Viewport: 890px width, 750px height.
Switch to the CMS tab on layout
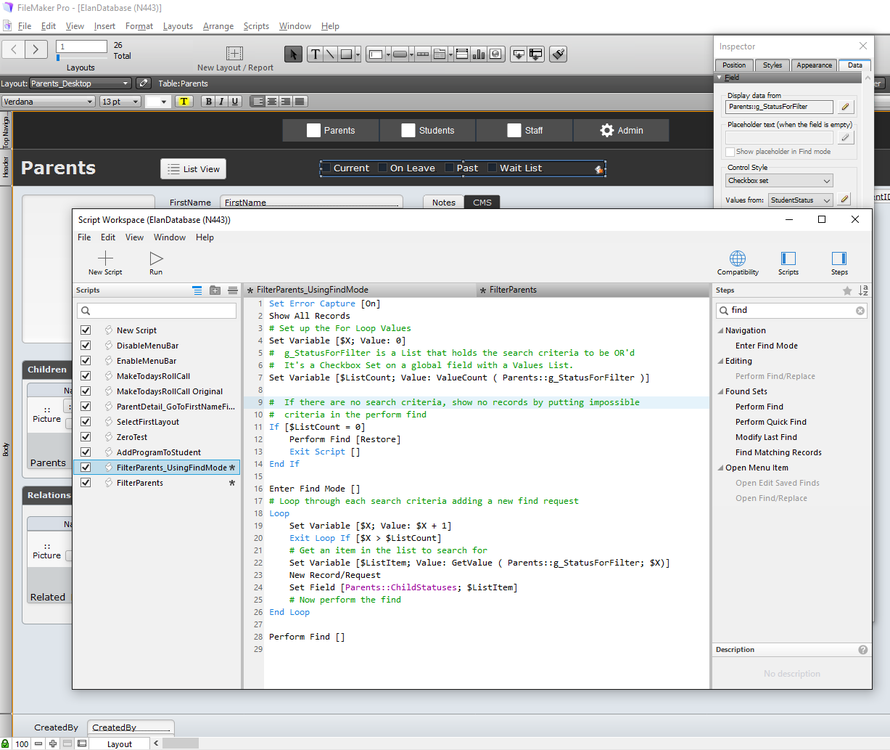click(482, 202)
